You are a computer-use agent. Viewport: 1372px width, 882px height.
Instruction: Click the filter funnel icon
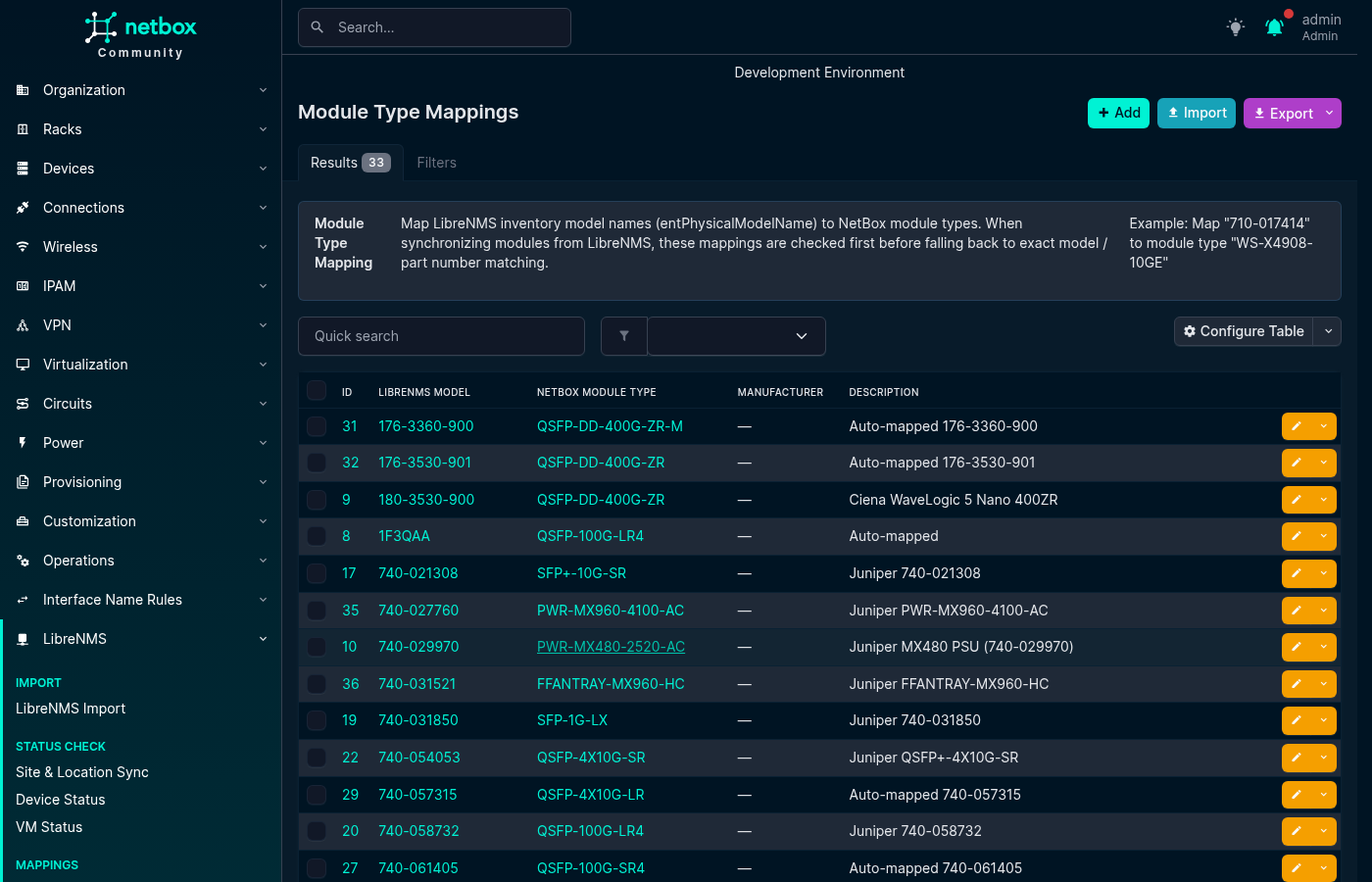coord(624,336)
